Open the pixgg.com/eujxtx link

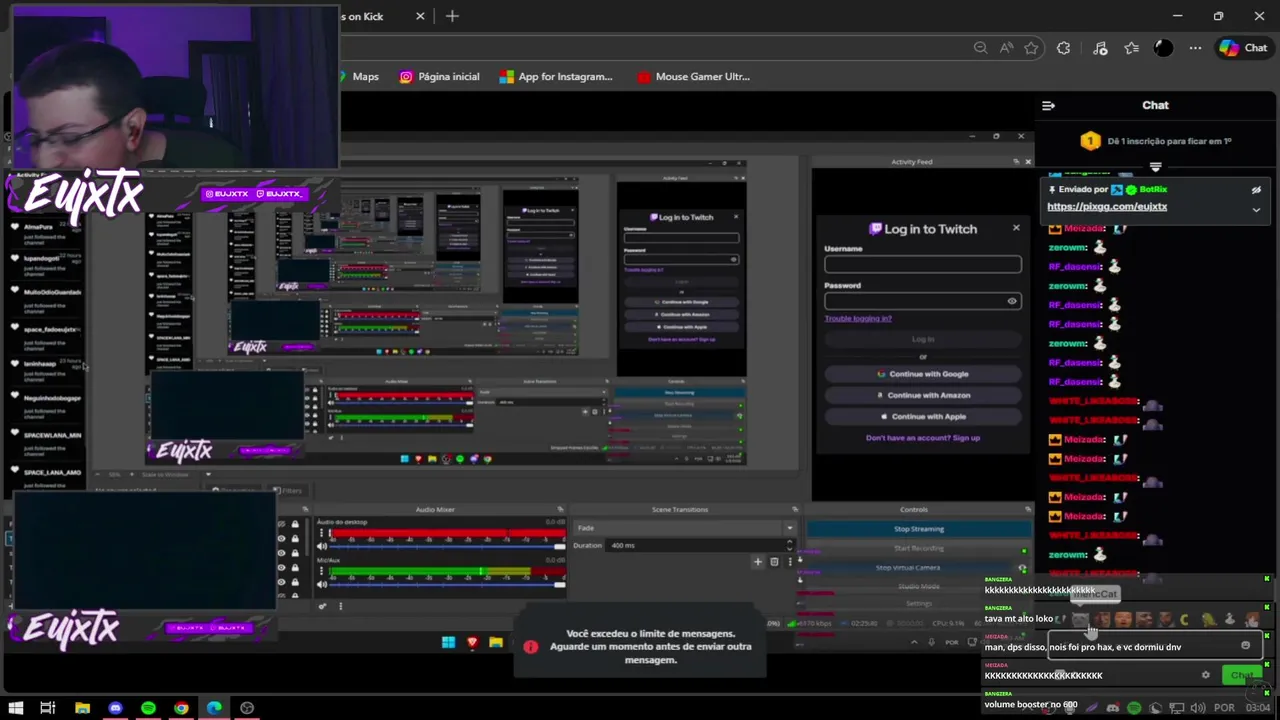pos(1107,206)
